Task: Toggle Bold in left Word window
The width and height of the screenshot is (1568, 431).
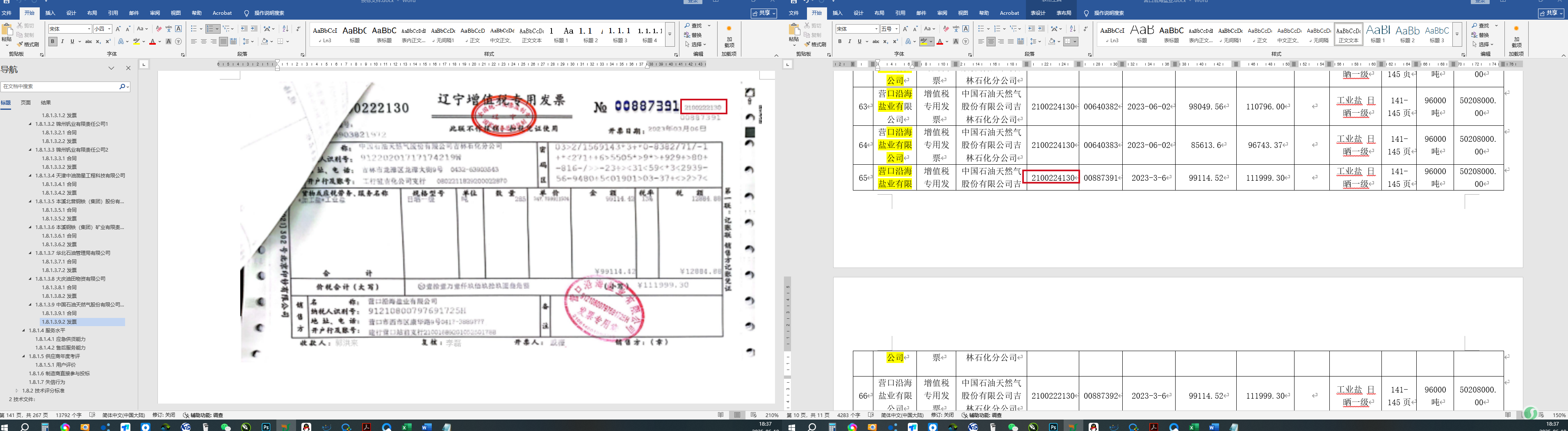Action: click(53, 41)
